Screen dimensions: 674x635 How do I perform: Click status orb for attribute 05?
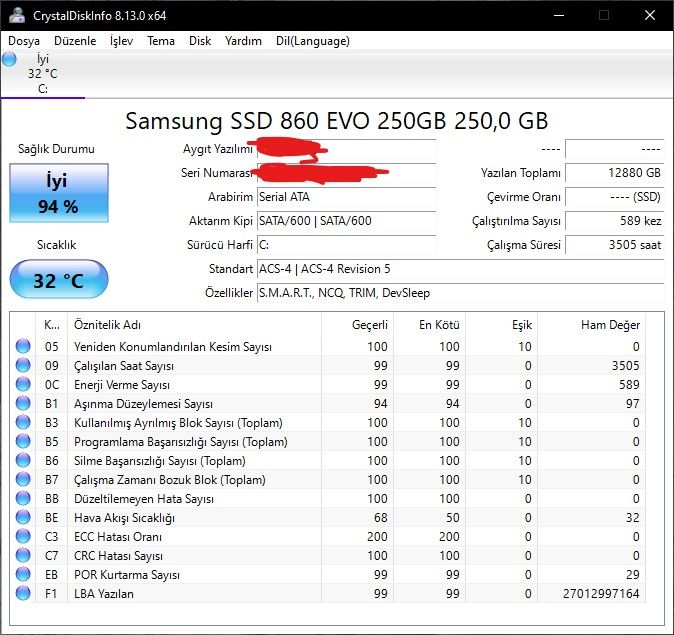[23, 347]
